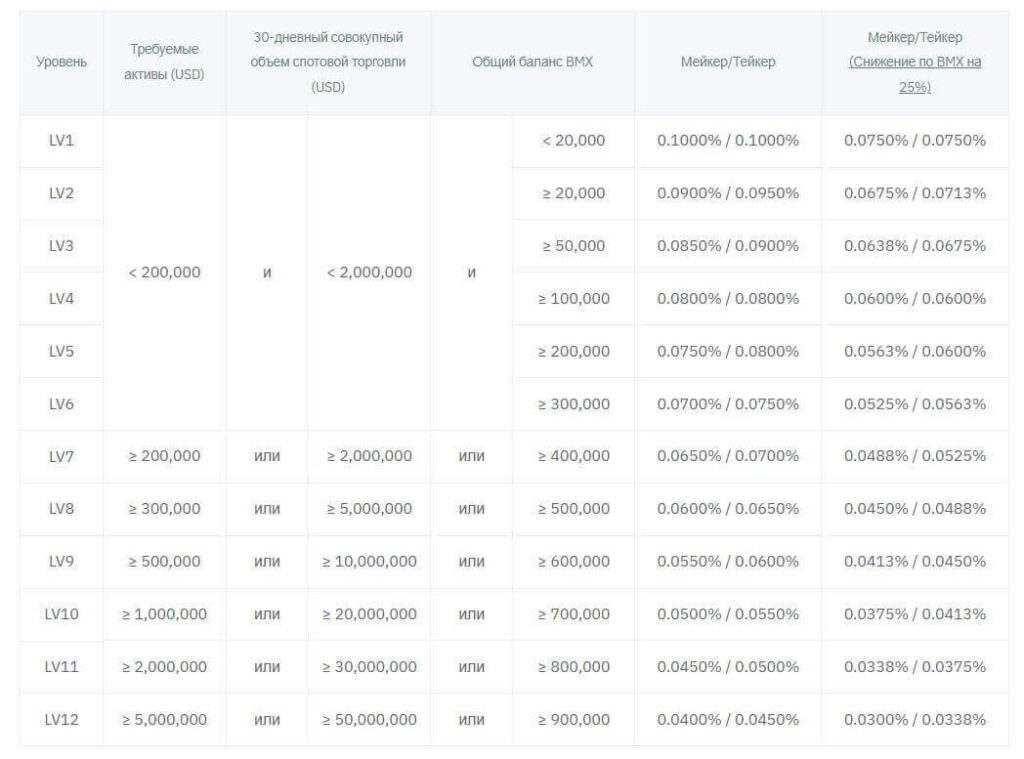Select the '0.0750% / 0.0750%' discounted fee cell
Viewport: 1024px width, 759px height.
point(914,141)
